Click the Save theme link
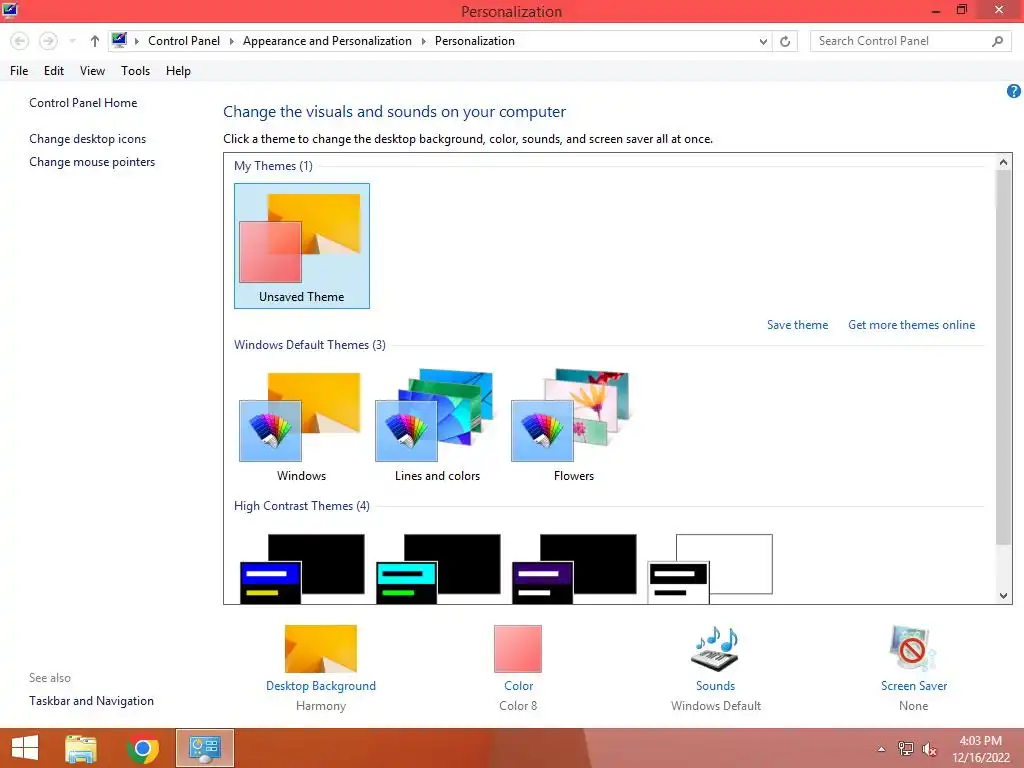This screenshot has width=1024, height=768. click(x=797, y=325)
